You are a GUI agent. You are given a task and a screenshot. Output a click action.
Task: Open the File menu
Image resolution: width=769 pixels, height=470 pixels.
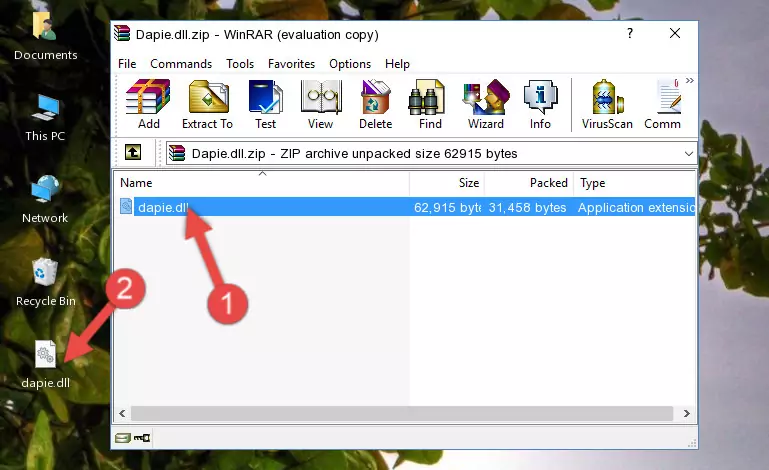pos(127,64)
